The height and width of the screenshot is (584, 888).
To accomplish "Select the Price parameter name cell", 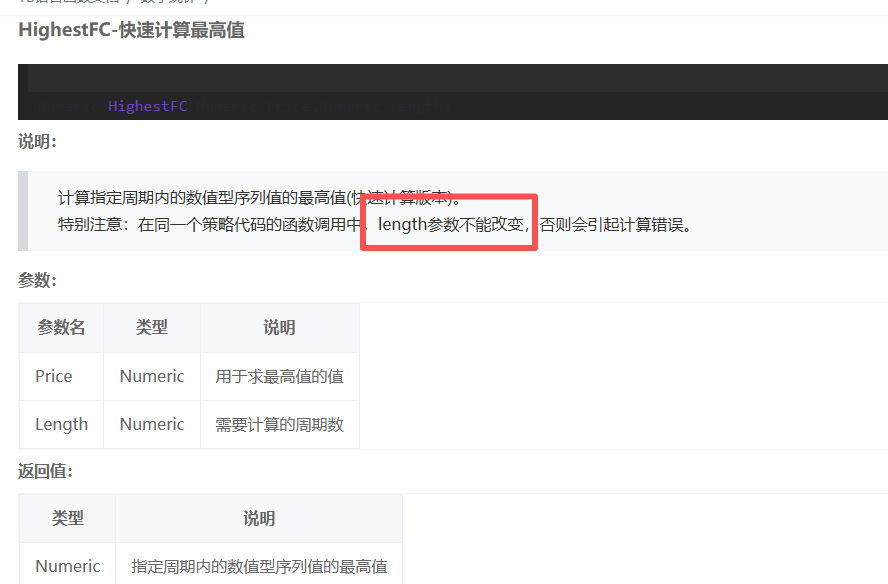I will 54,376.
